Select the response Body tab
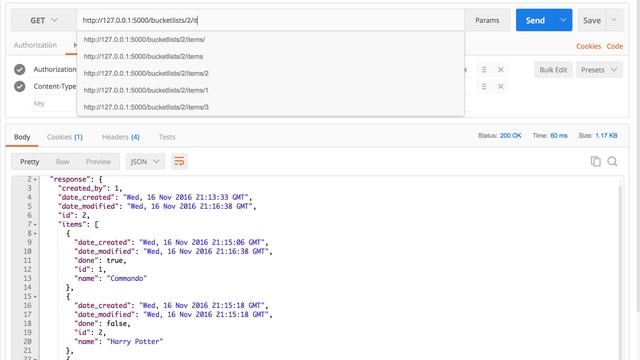The image size is (640, 360). pos(22,137)
